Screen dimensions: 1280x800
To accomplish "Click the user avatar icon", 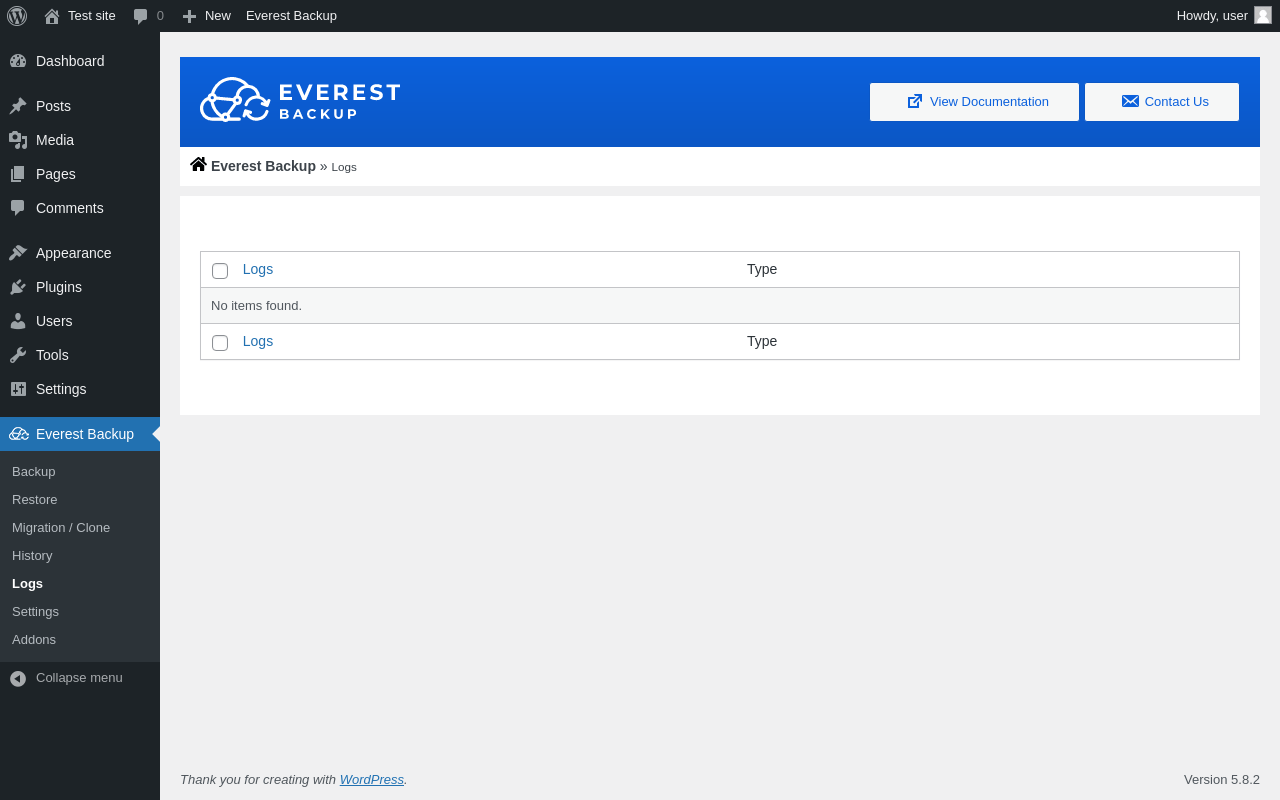I will pyautogui.click(x=1263, y=15).
